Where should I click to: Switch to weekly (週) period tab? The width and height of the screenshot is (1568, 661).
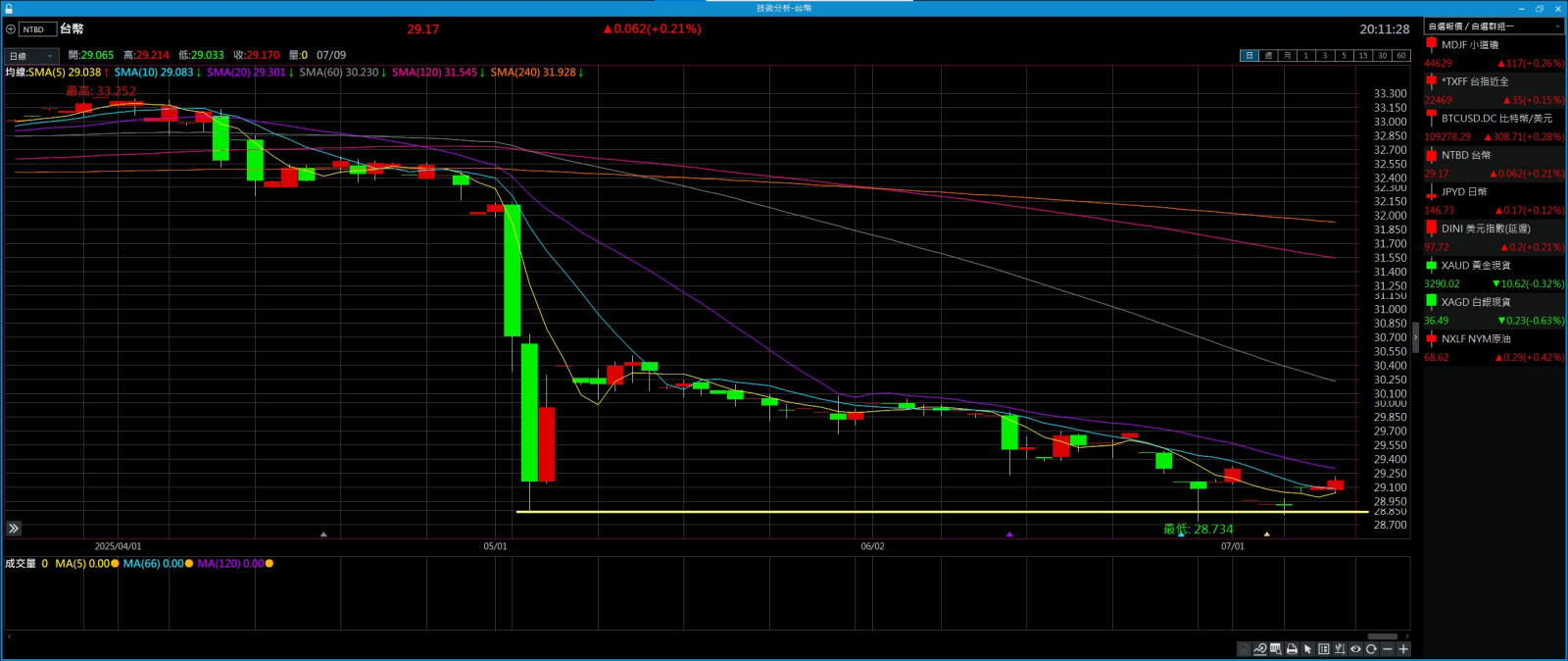pos(1268,56)
